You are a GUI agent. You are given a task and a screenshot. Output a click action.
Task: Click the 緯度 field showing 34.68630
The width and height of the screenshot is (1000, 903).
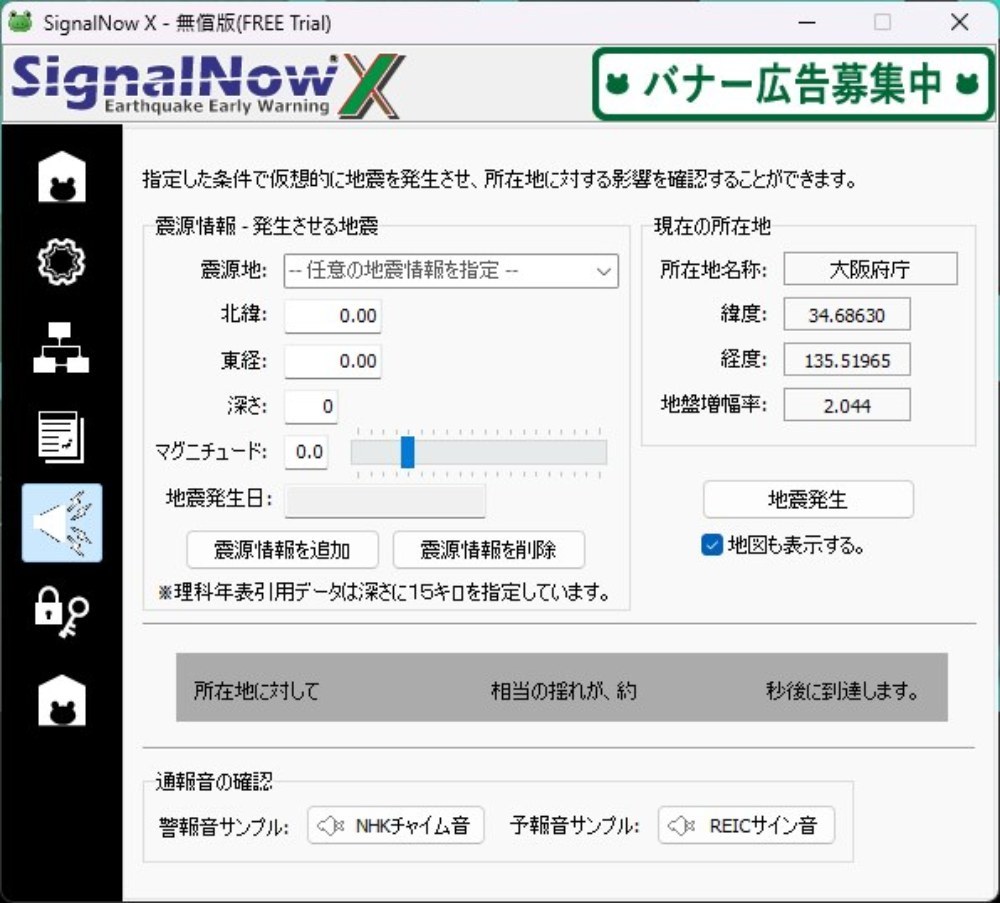(x=846, y=315)
